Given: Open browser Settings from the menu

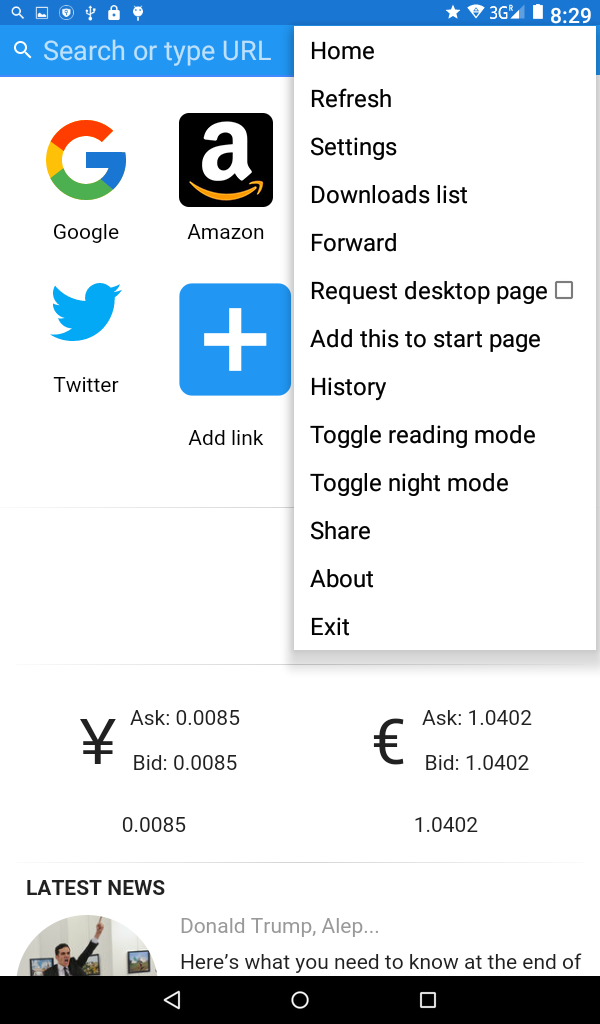Looking at the screenshot, I should point(353,147).
